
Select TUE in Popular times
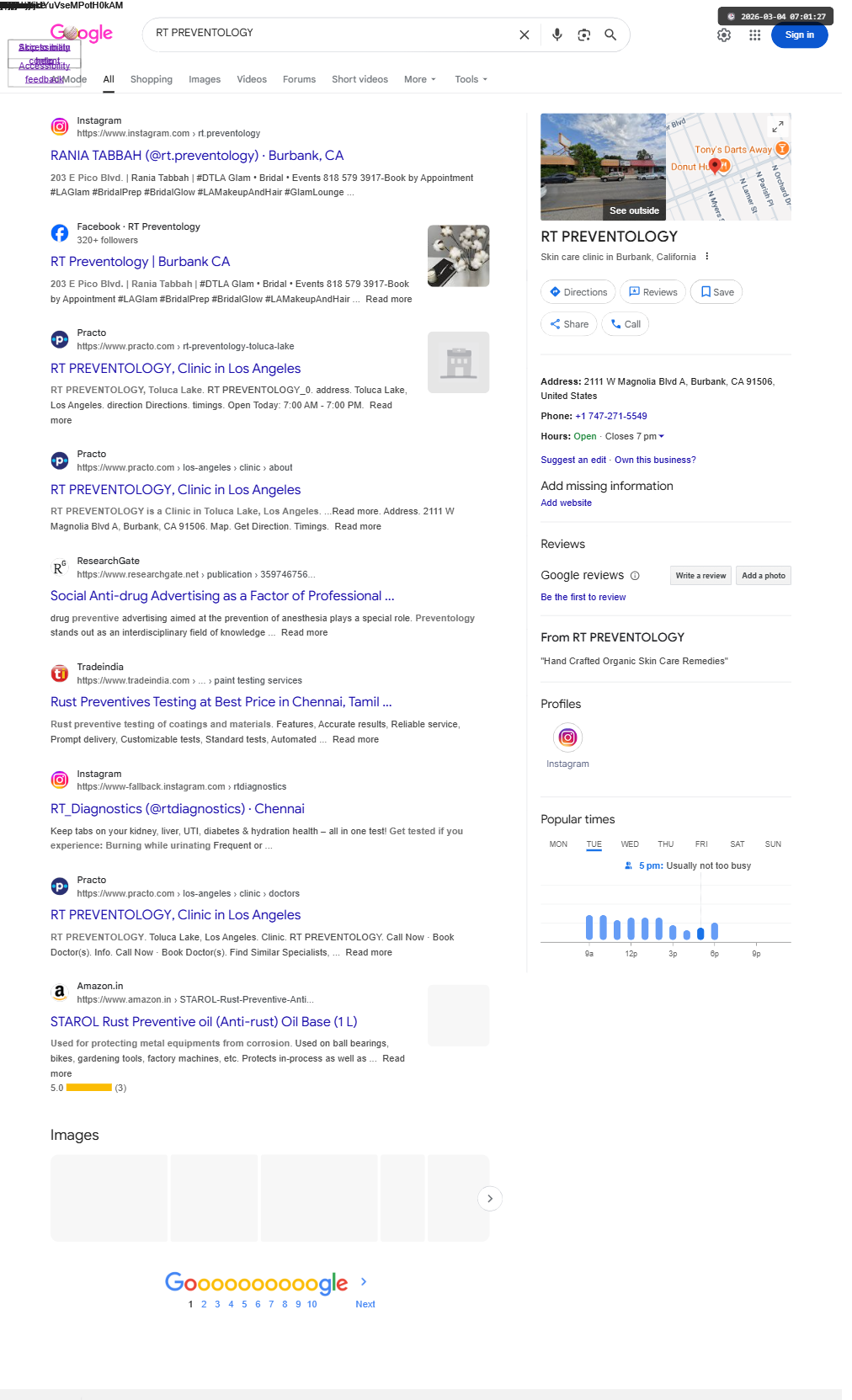pos(594,844)
